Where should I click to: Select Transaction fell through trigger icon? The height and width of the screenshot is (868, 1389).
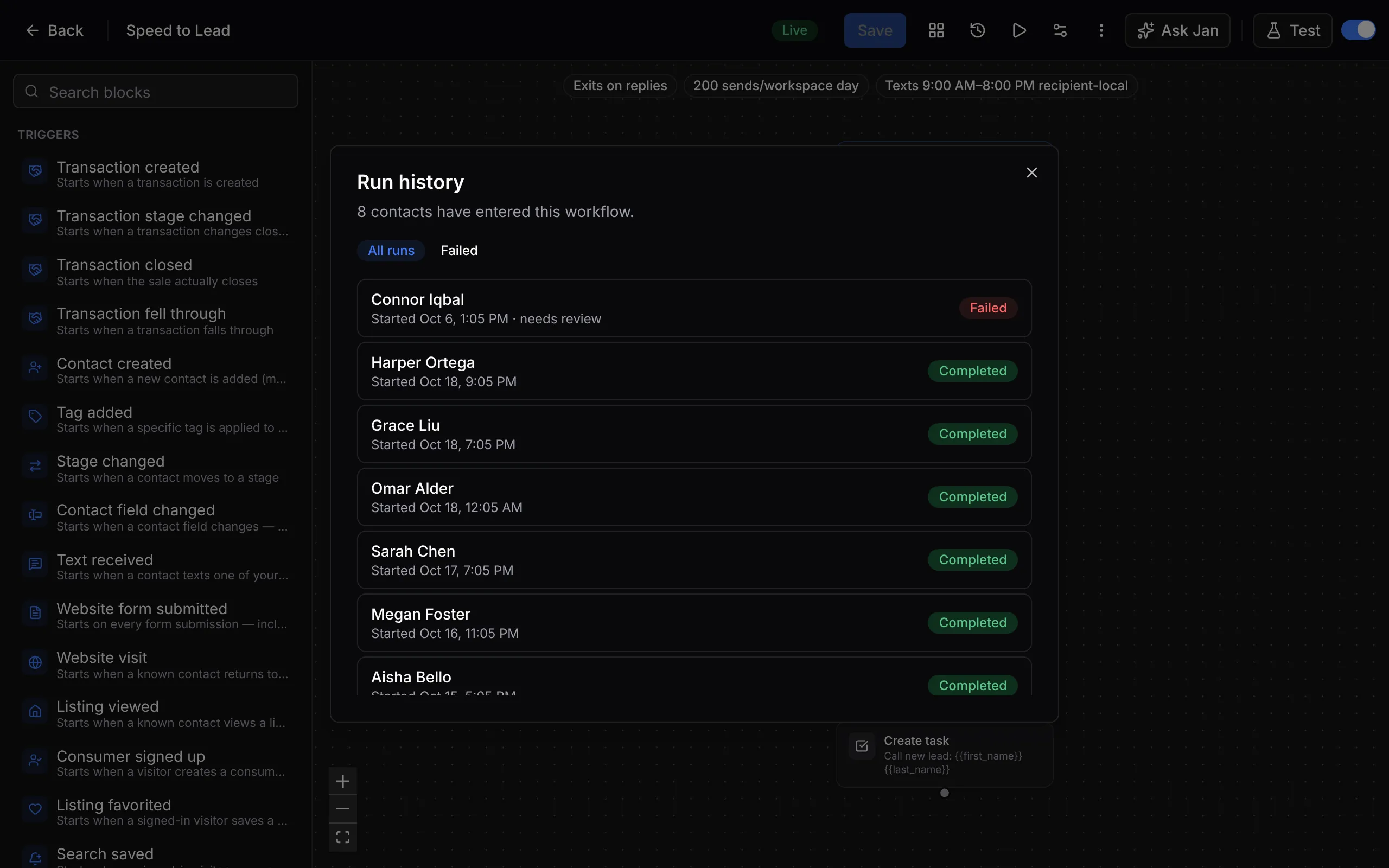click(35, 318)
